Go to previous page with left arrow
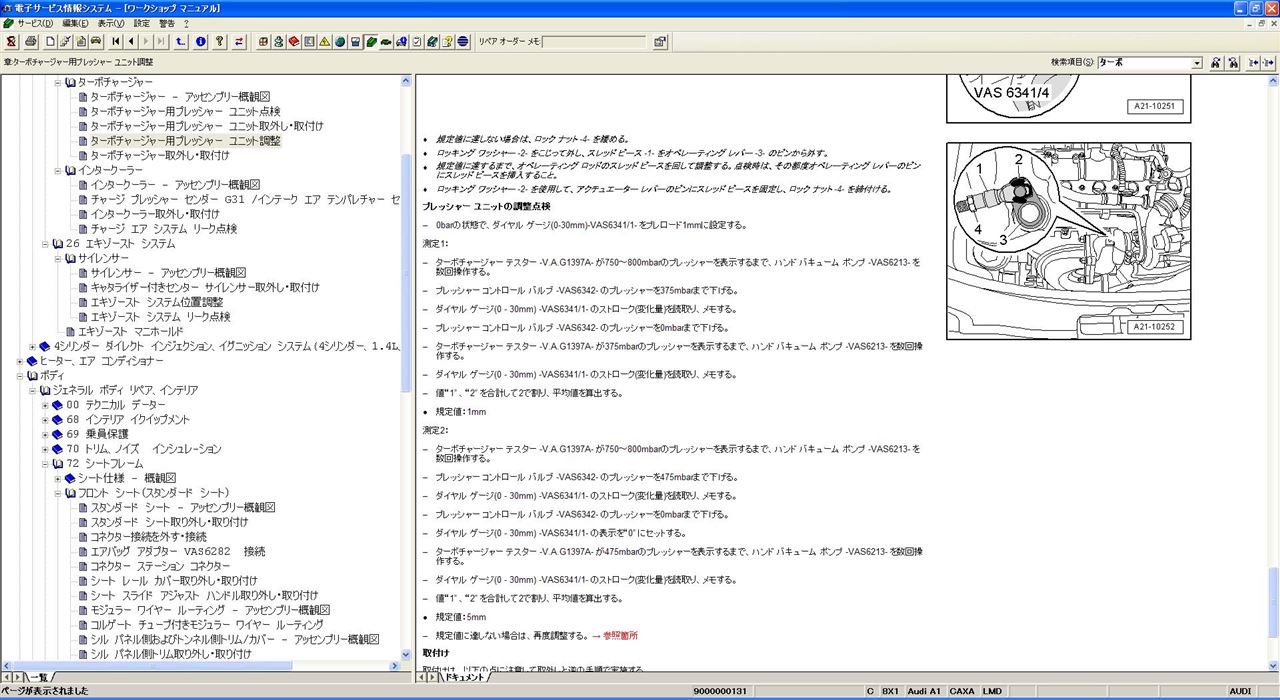The image size is (1280, 700). [130, 42]
